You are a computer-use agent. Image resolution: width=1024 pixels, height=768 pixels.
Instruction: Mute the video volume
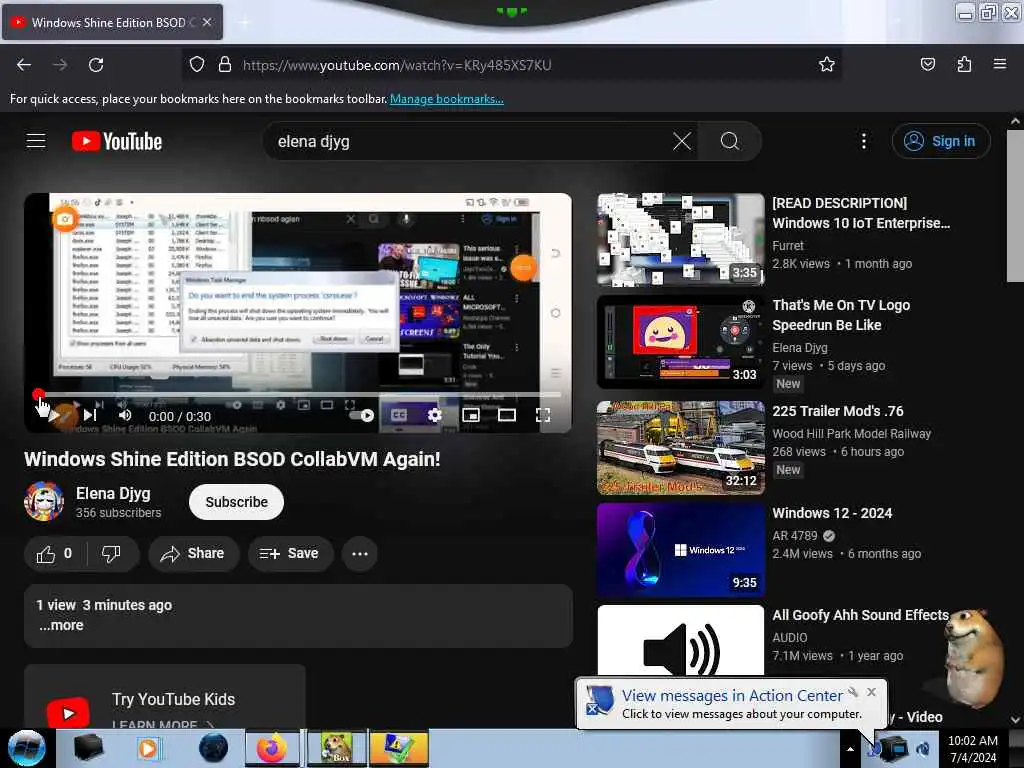click(125, 415)
